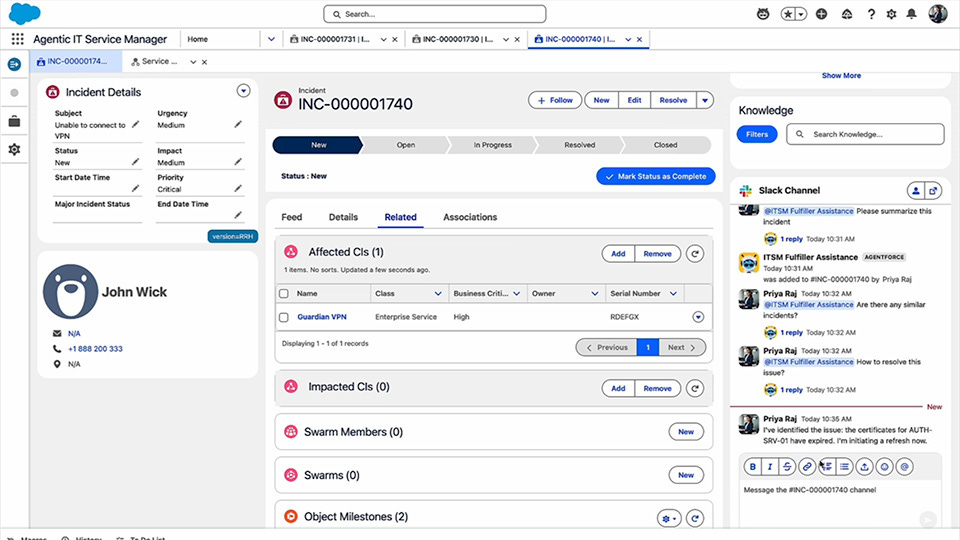Viewport: 960px width, 540px height.
Task: Open Slack Channel in new window icon
Action: click(x=933, y=191)
